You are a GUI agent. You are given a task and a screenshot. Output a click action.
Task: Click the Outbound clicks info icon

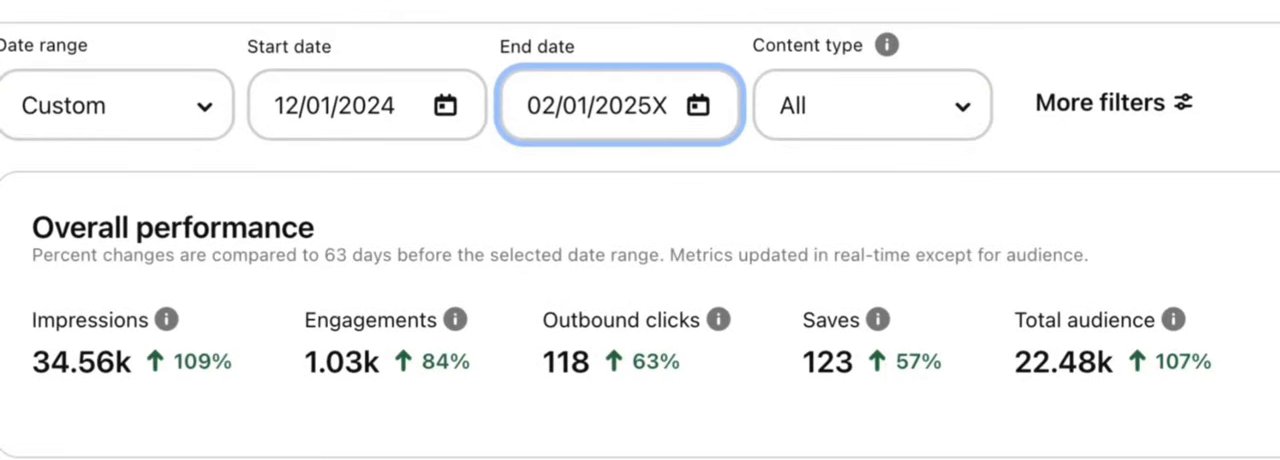click(x=718, y=320)
